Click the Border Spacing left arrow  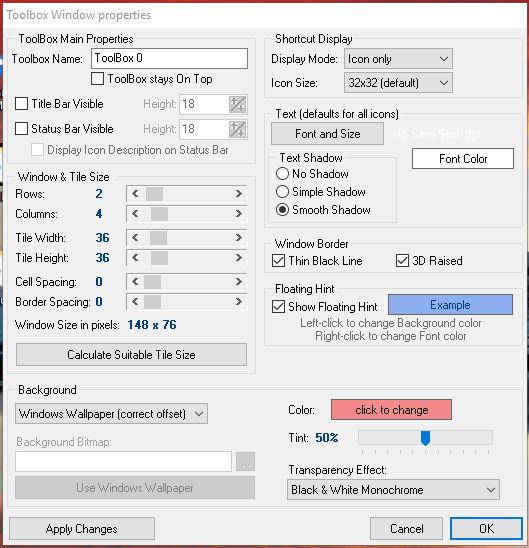pos(136,302)
